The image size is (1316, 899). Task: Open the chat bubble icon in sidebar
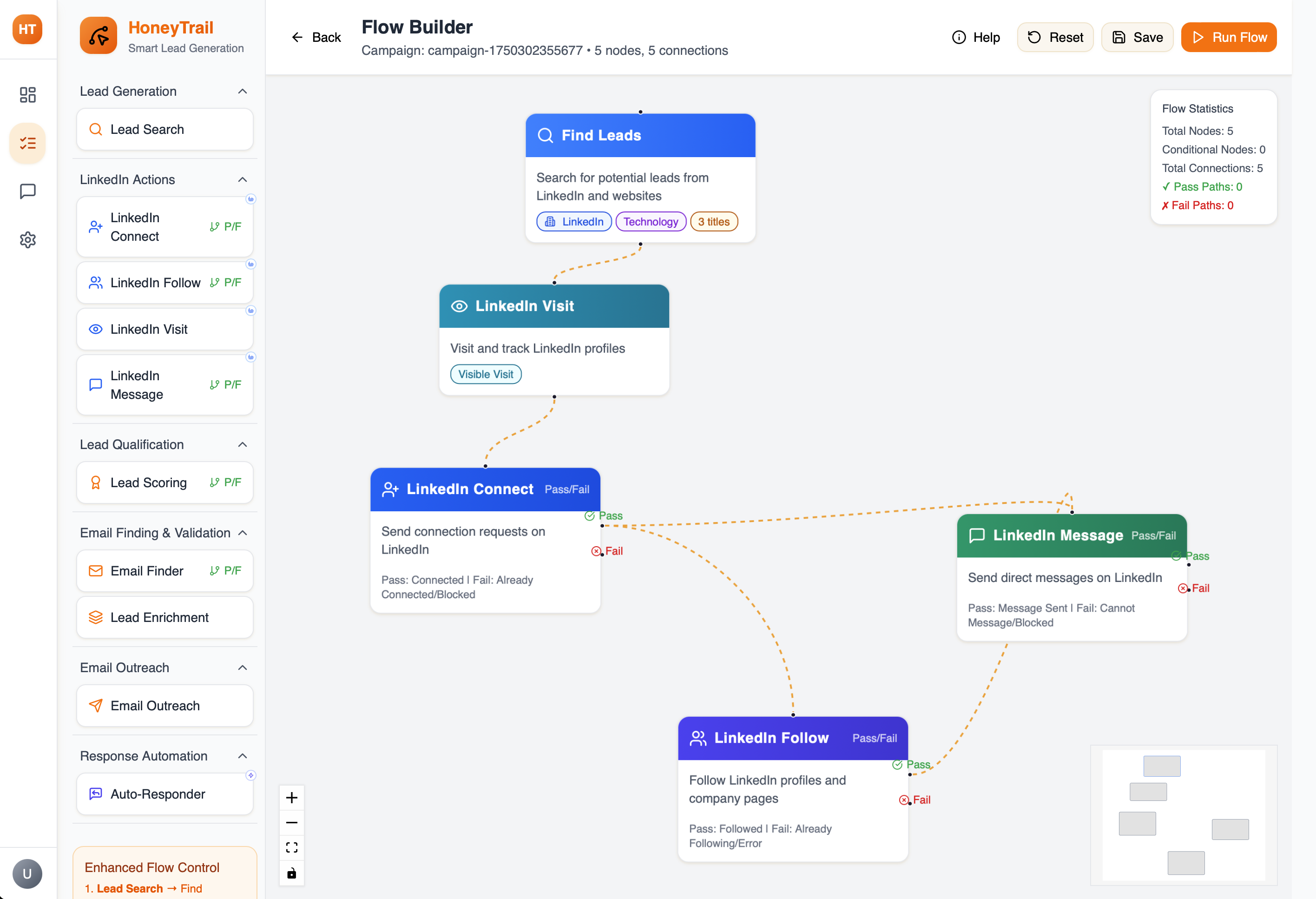[x=27, y=192]
